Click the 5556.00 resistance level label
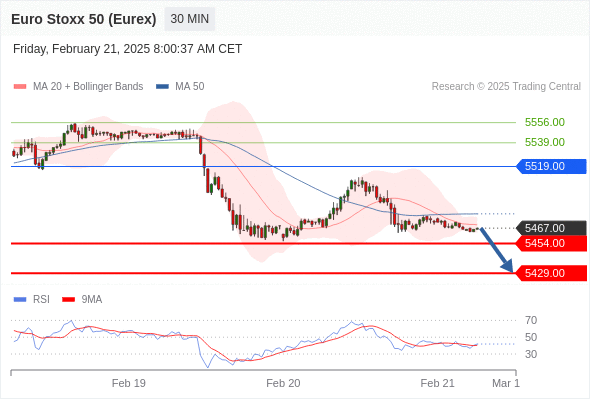This screenshot has width=590, height=400. [x=545, y=122]
